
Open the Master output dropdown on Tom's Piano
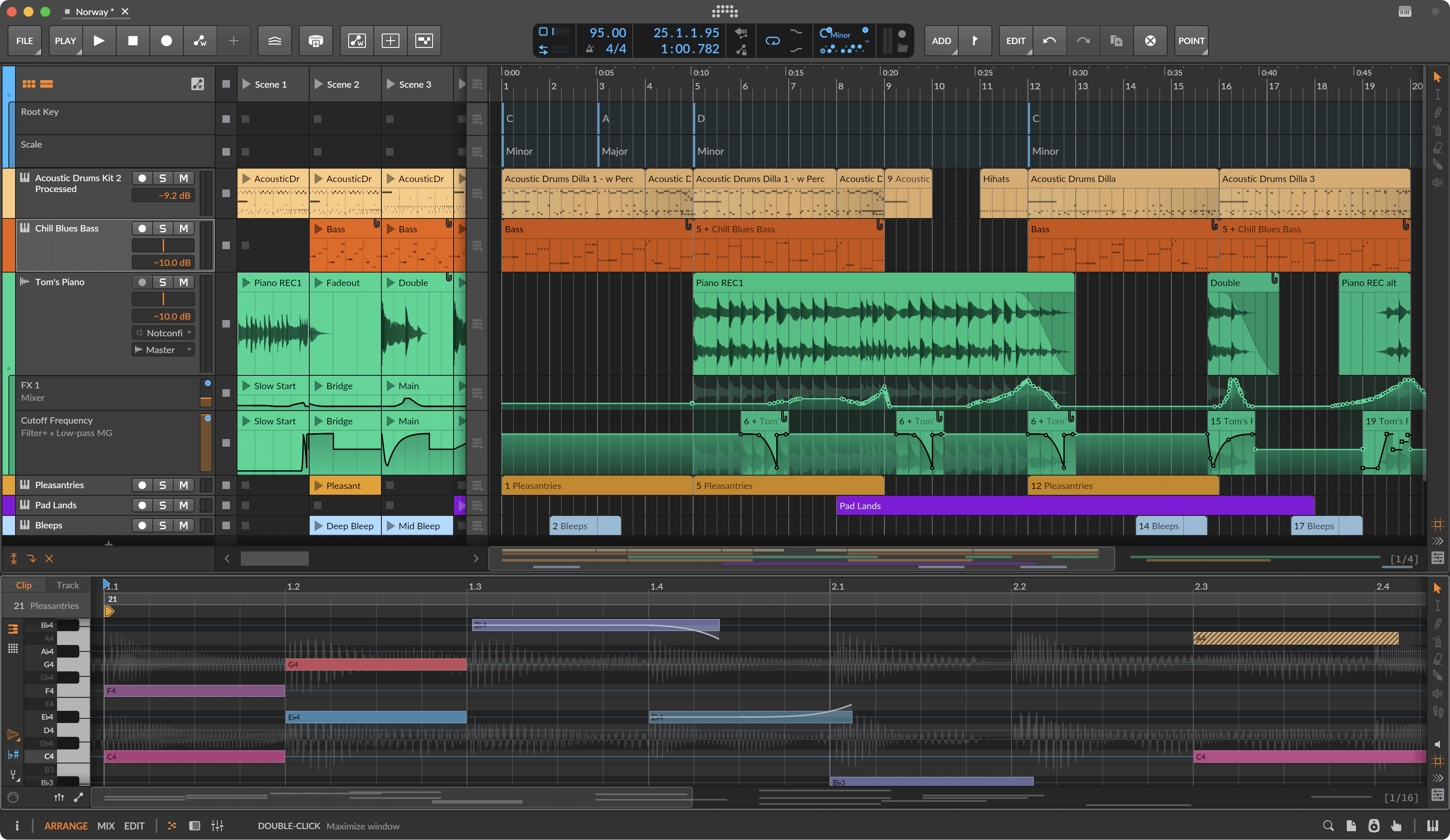(x=163, y=349)
